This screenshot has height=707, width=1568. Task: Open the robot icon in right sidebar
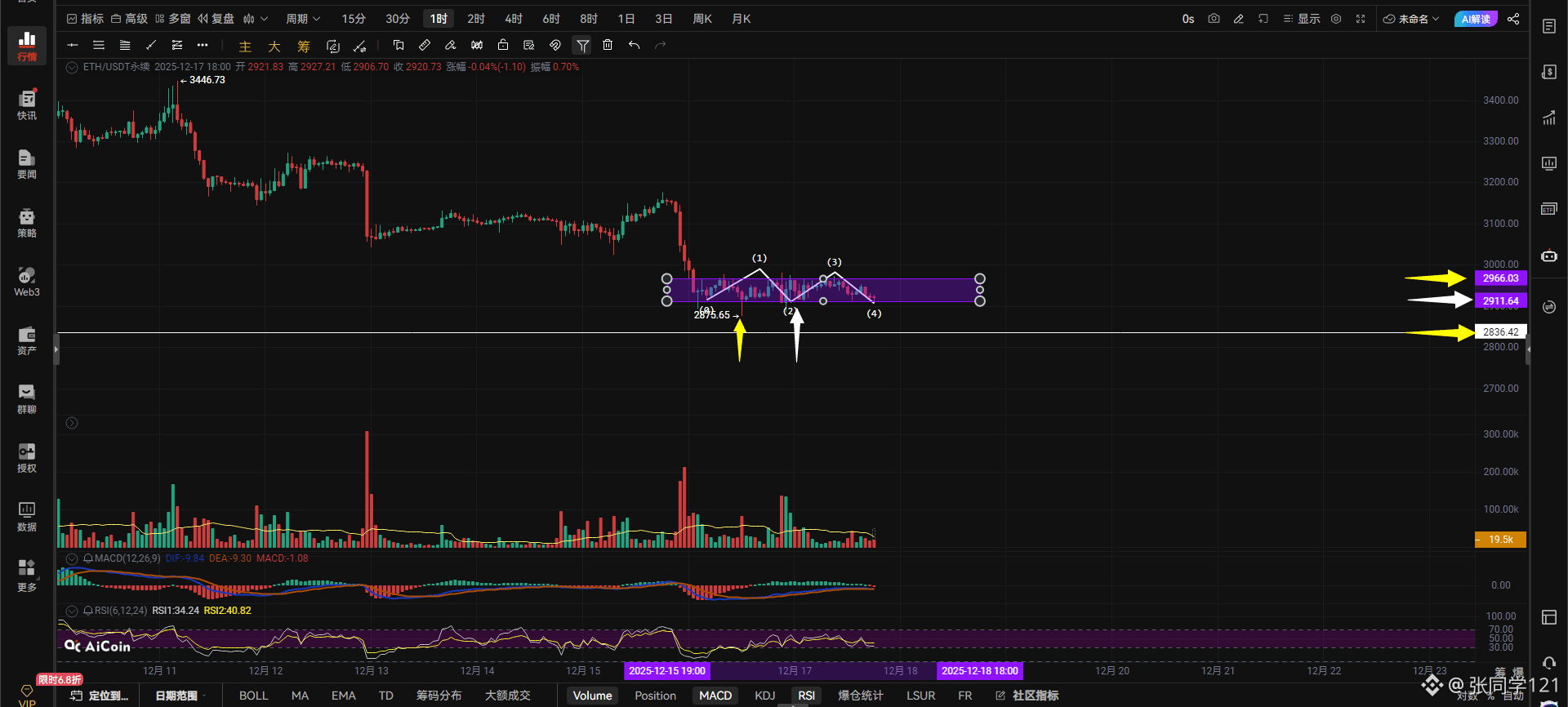[1549, 256]
